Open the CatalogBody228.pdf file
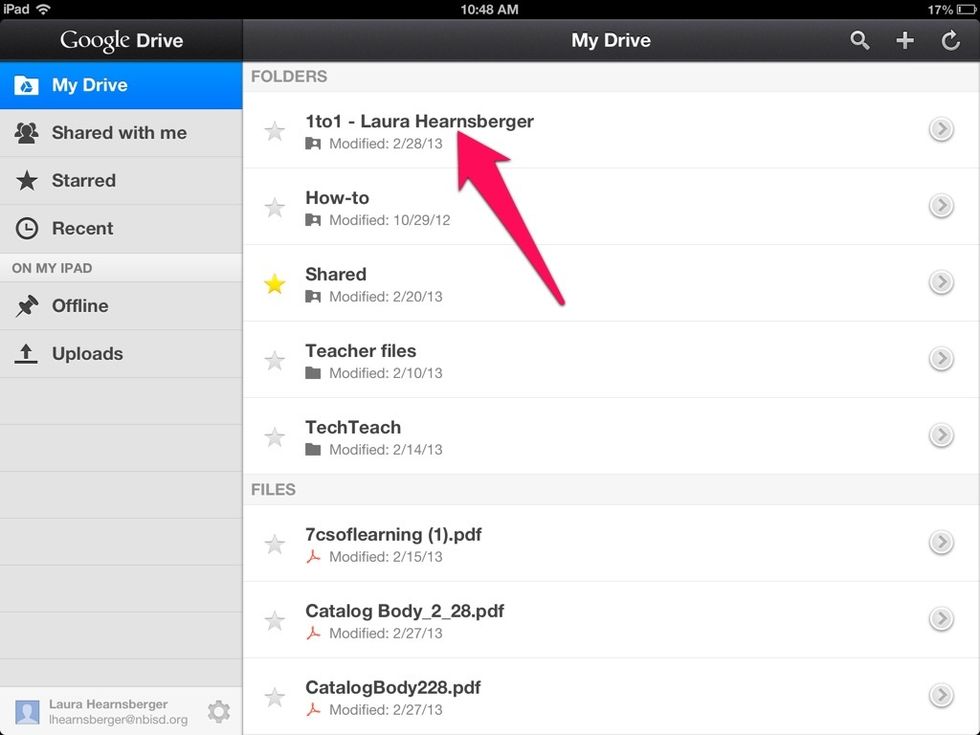Image resolution: width=980 pixels, height=735 pixels. pos(393,688)
